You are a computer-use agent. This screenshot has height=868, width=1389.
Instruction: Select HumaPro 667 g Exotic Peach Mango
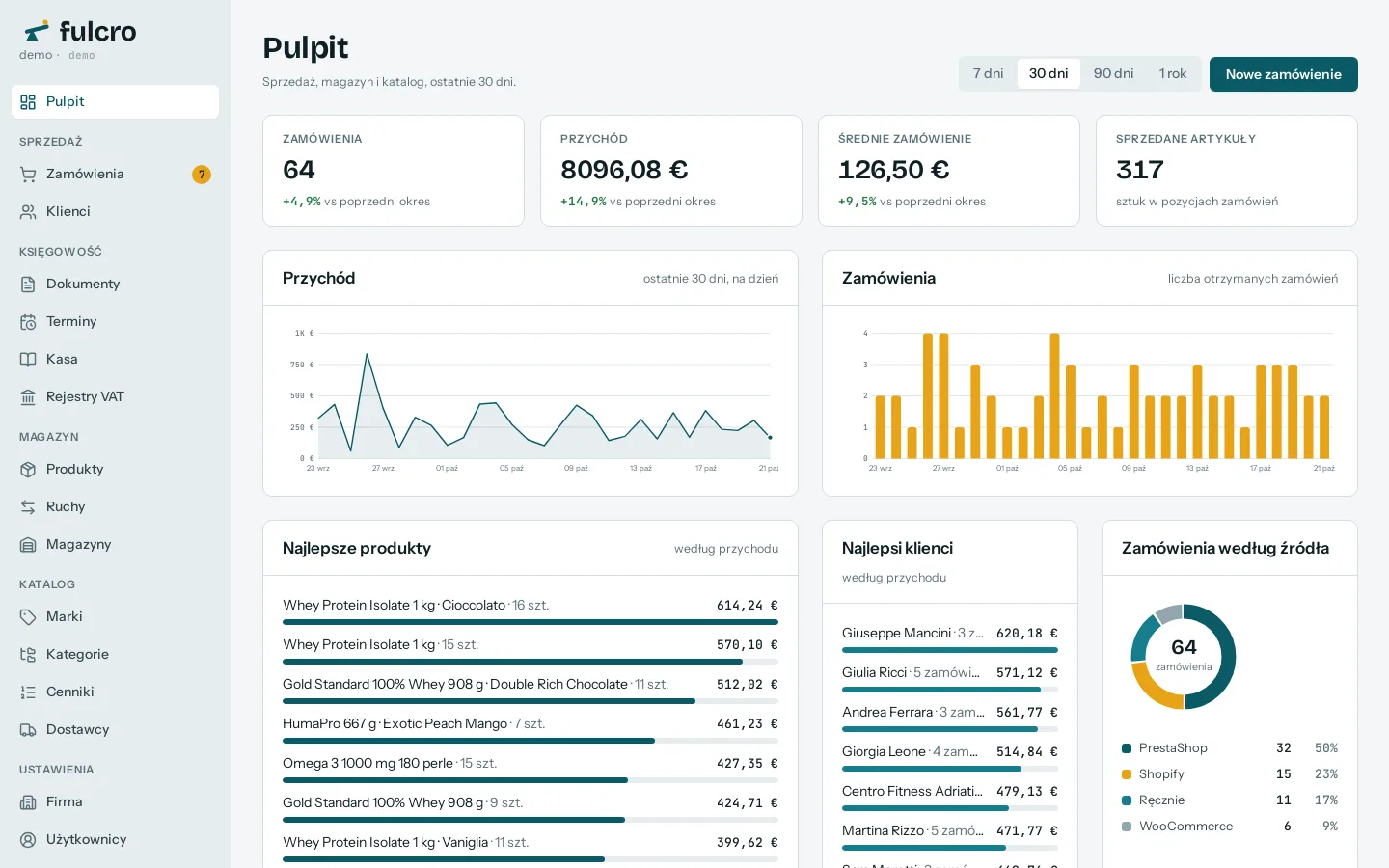(x=531, y=729)
